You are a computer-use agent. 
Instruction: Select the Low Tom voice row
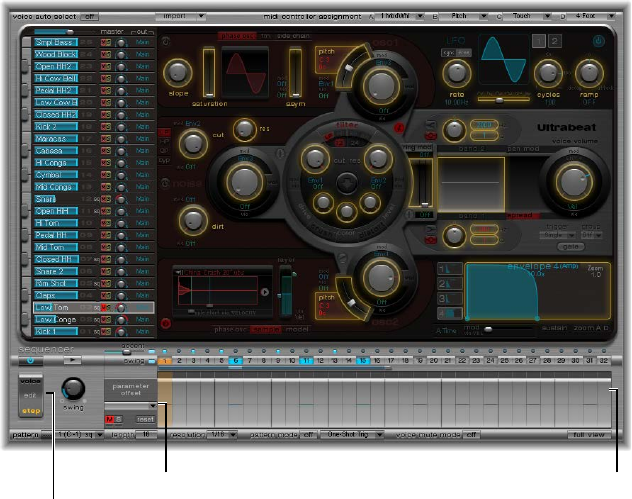point(94,308)
